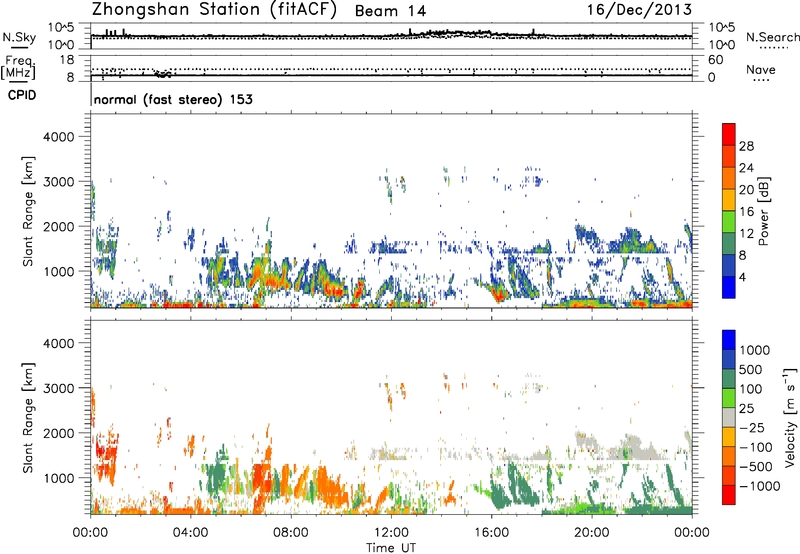Click the '16:00' time tick label

(x=491, y=533)
